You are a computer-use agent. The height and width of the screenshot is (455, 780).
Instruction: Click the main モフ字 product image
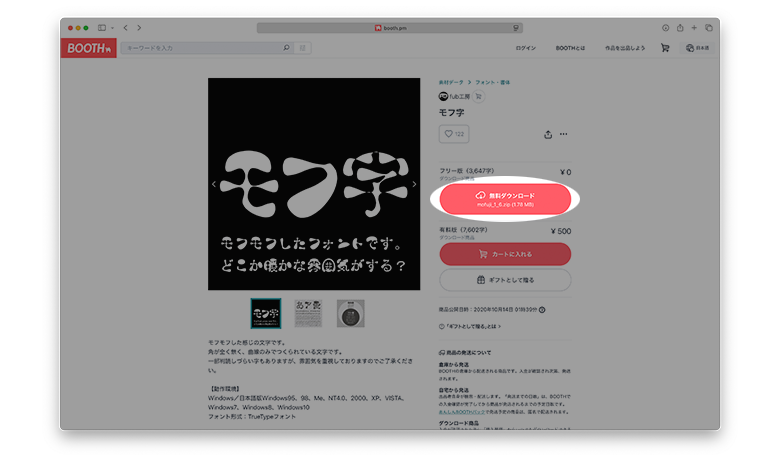(314, 184)
